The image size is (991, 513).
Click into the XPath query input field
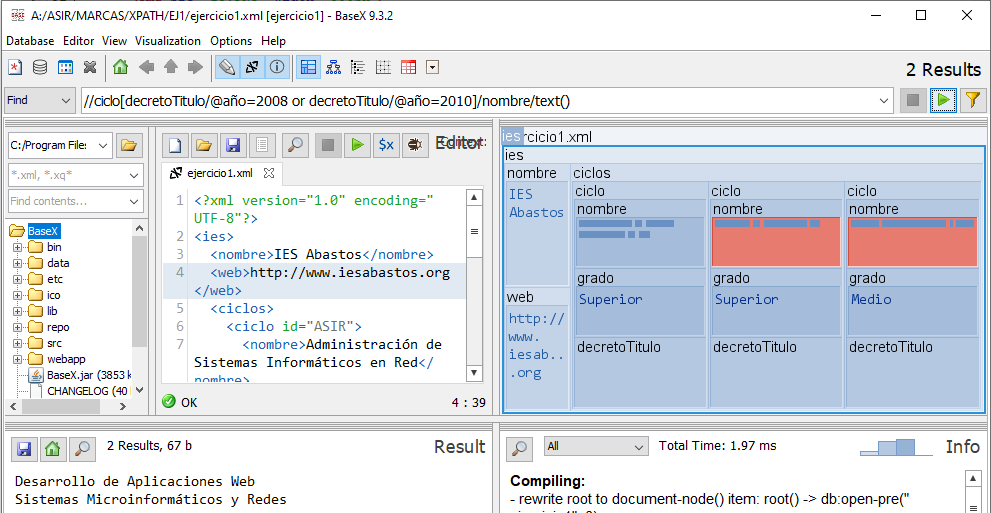coord(480,100)
